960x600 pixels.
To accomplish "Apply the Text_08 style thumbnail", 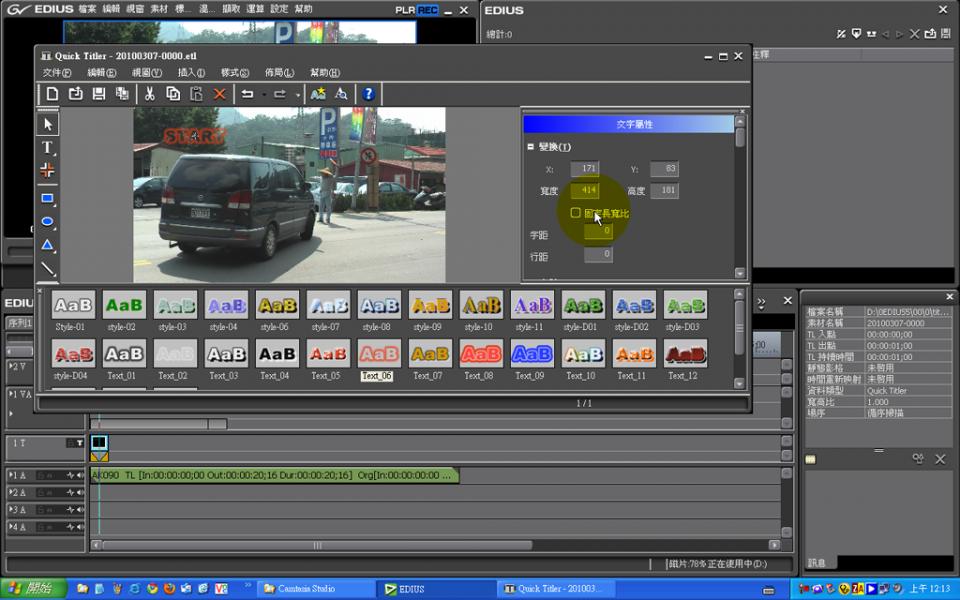I will (x=480, y=354).
